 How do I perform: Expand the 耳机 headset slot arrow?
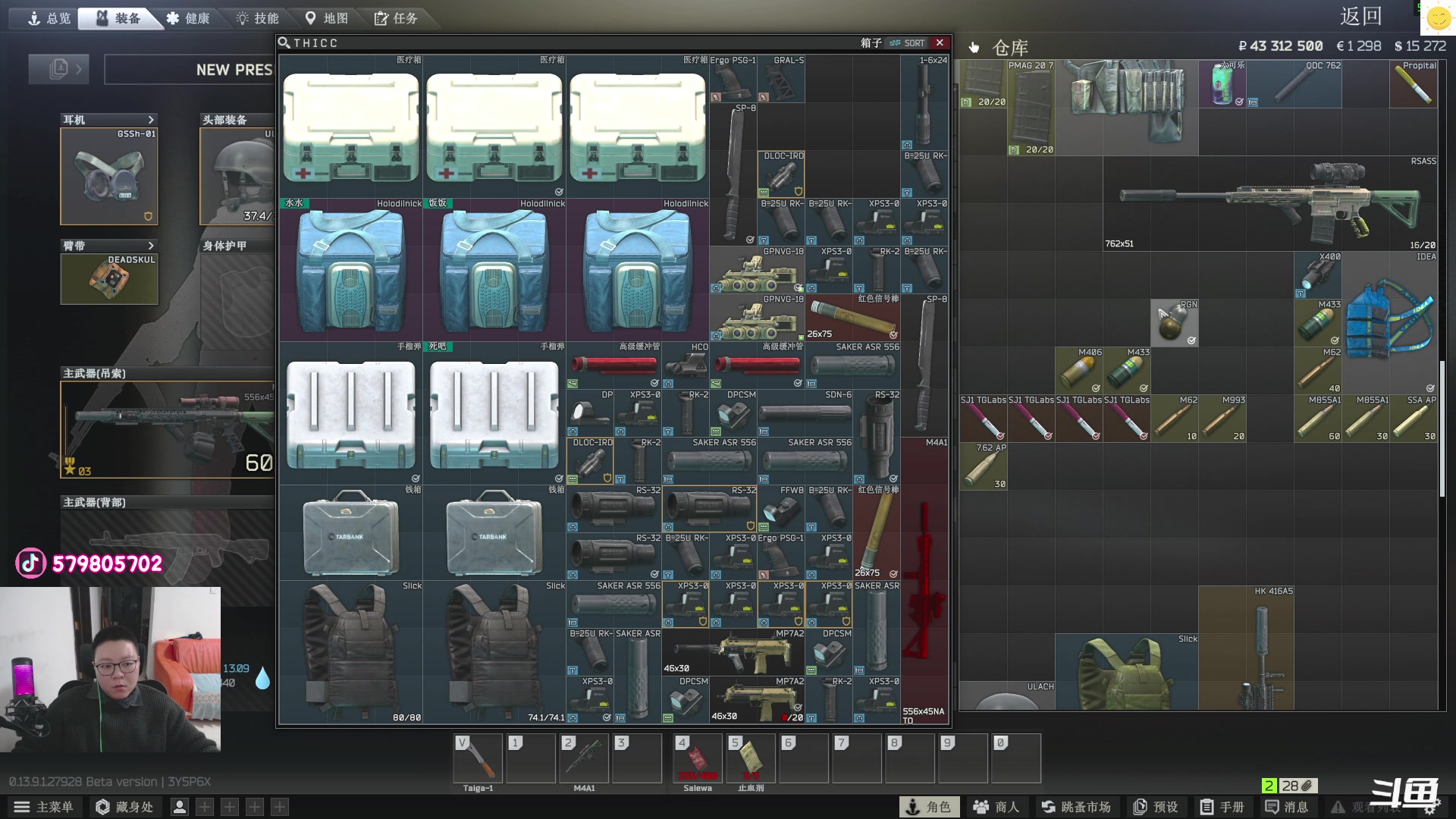tap(151, 120)
